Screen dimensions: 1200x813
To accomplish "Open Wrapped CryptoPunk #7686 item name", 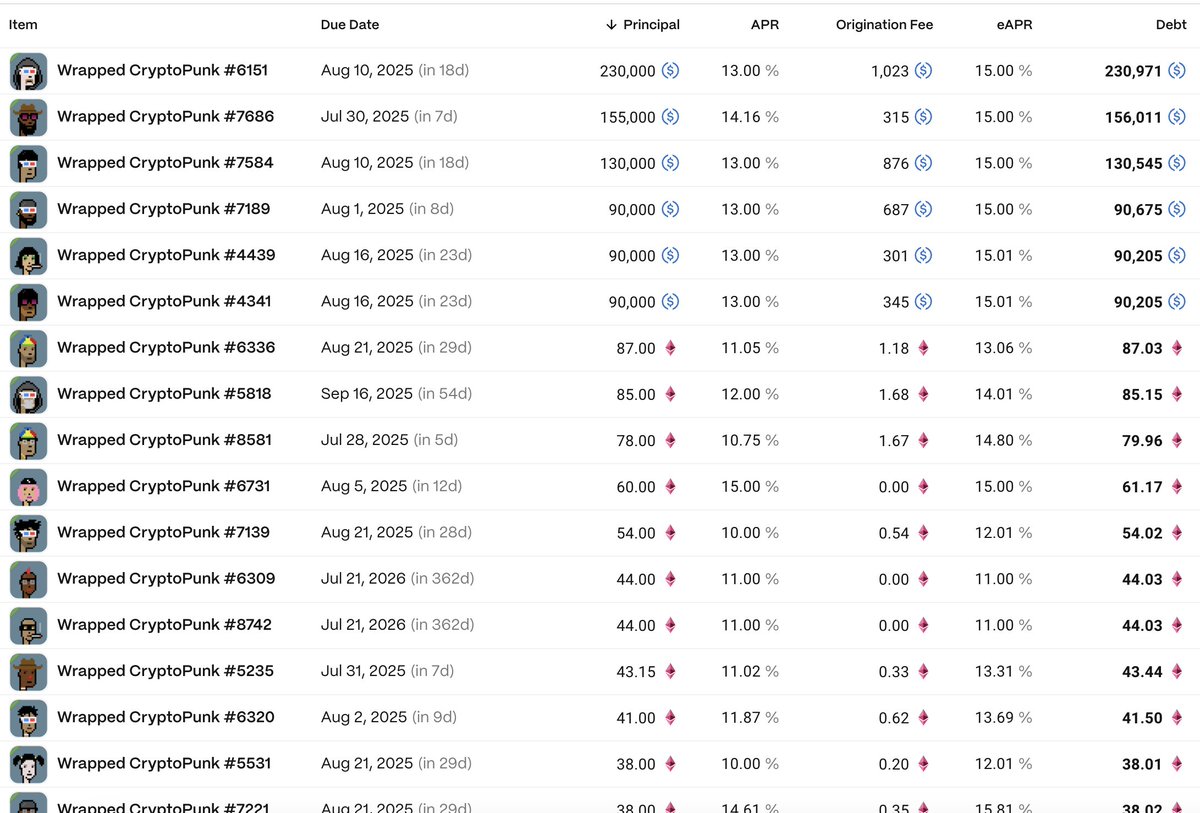I will [x=165, y=117].
